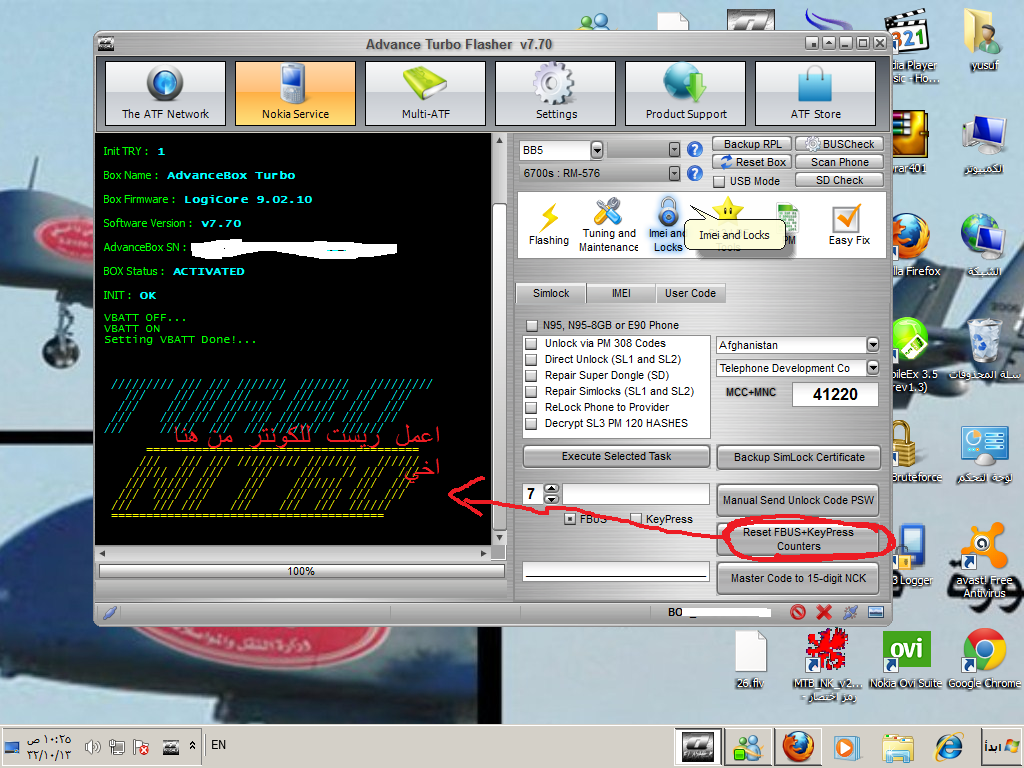1024x768 pixels.
Task: Click the BUSCheck button
Action: tap(840, 144)
